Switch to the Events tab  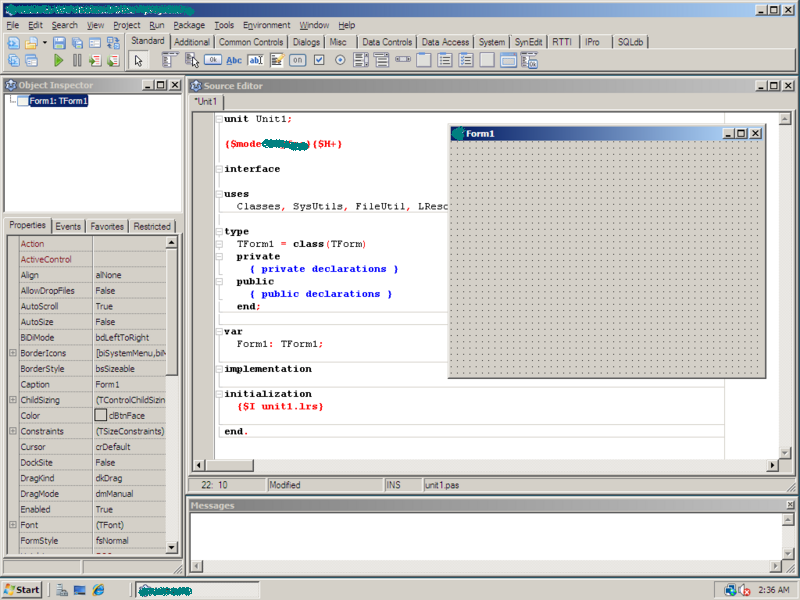pyautogui.click(x=68, y=226)
